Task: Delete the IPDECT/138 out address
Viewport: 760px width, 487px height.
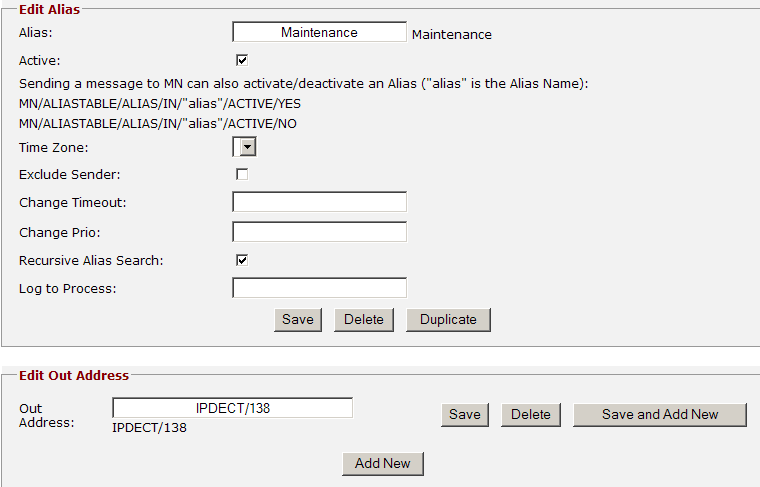Action: tap(531, 415)
